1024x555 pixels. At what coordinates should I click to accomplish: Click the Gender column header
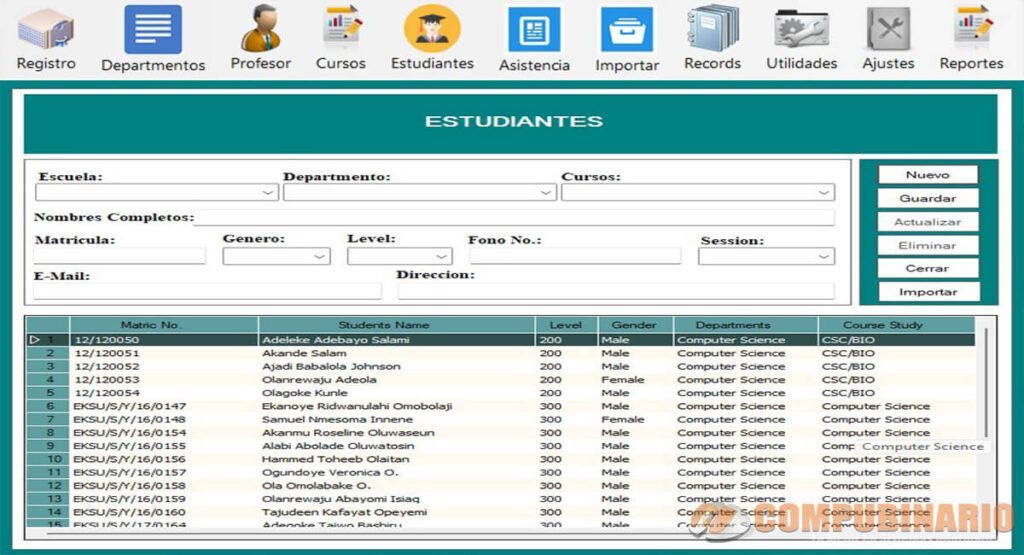pos(635,325)
